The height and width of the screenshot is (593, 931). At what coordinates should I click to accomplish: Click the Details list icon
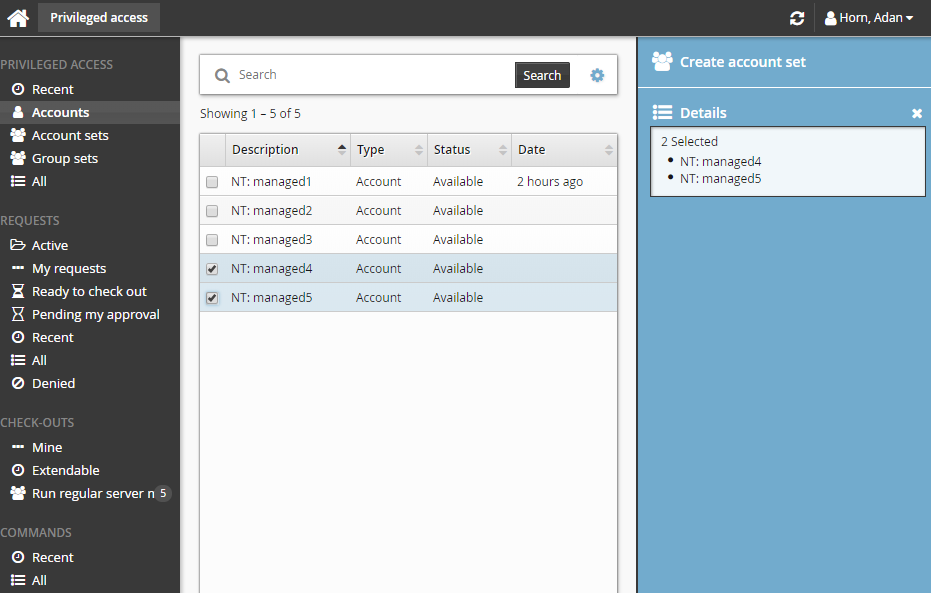coord(662,113)
